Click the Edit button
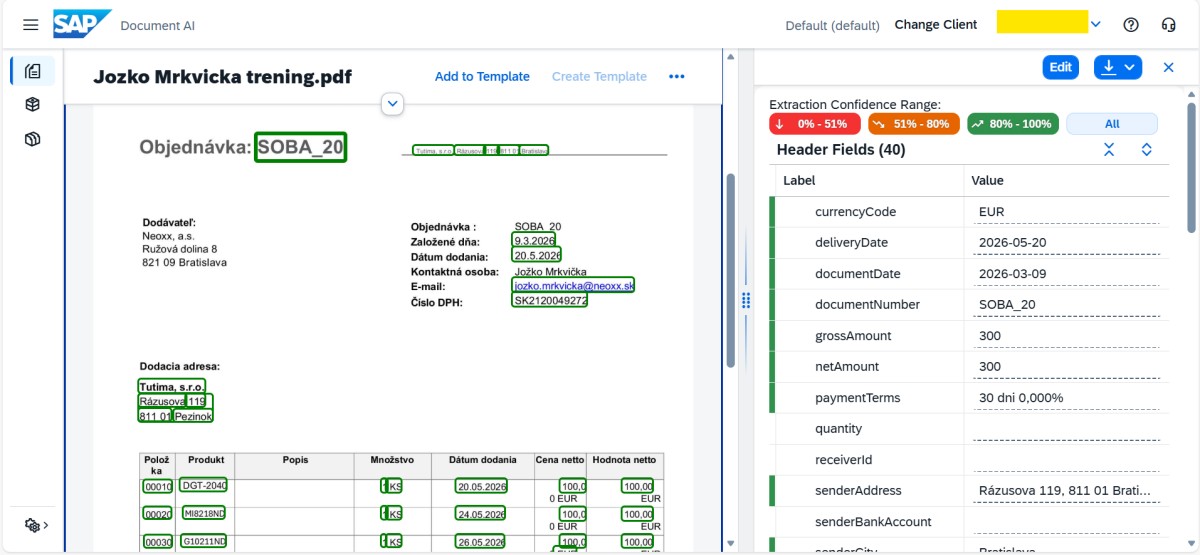 (x=1060, y=67)
